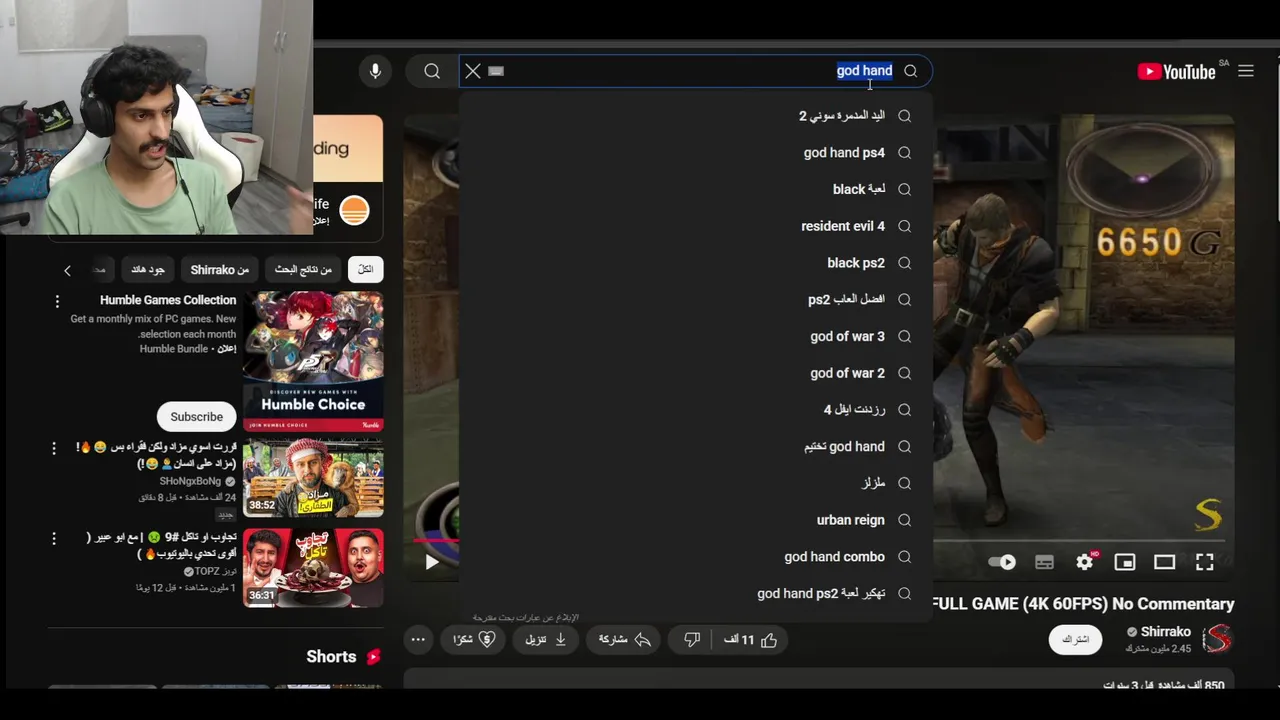
Task: Show more filter chips with the arrow
Action: (67, 270)
